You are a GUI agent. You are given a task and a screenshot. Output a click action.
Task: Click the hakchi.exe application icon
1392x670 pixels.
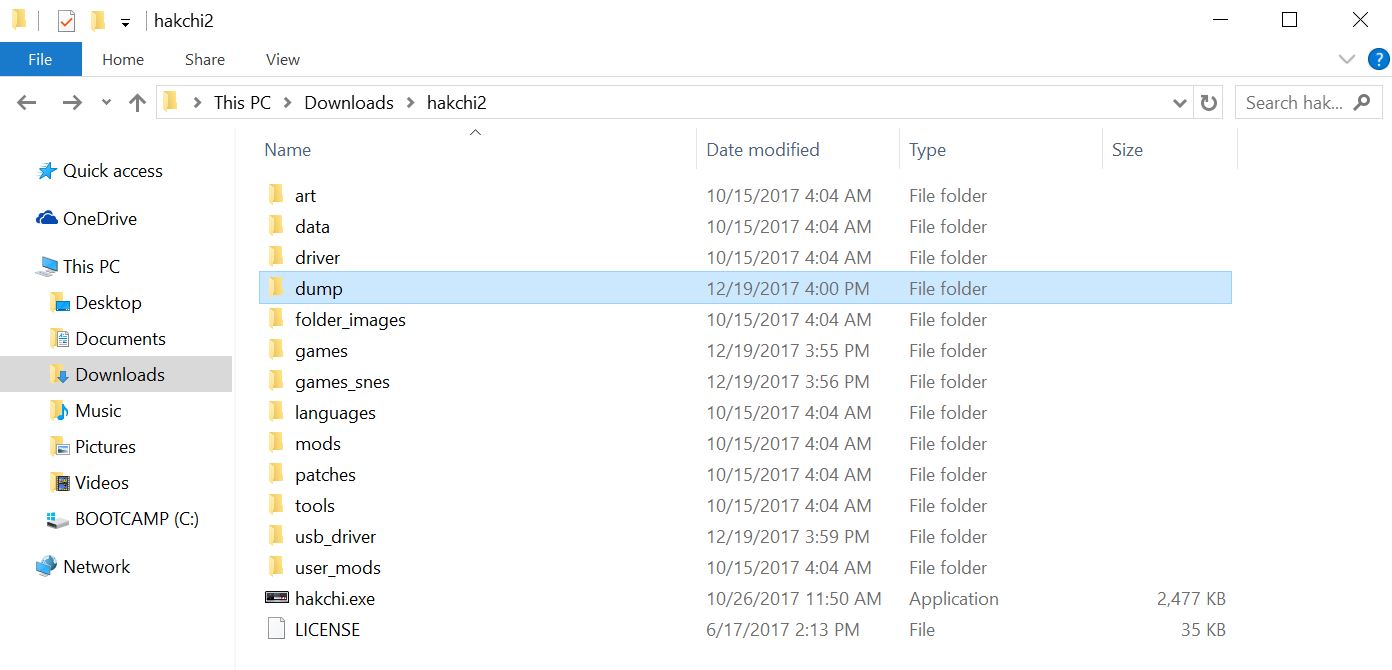276,598
